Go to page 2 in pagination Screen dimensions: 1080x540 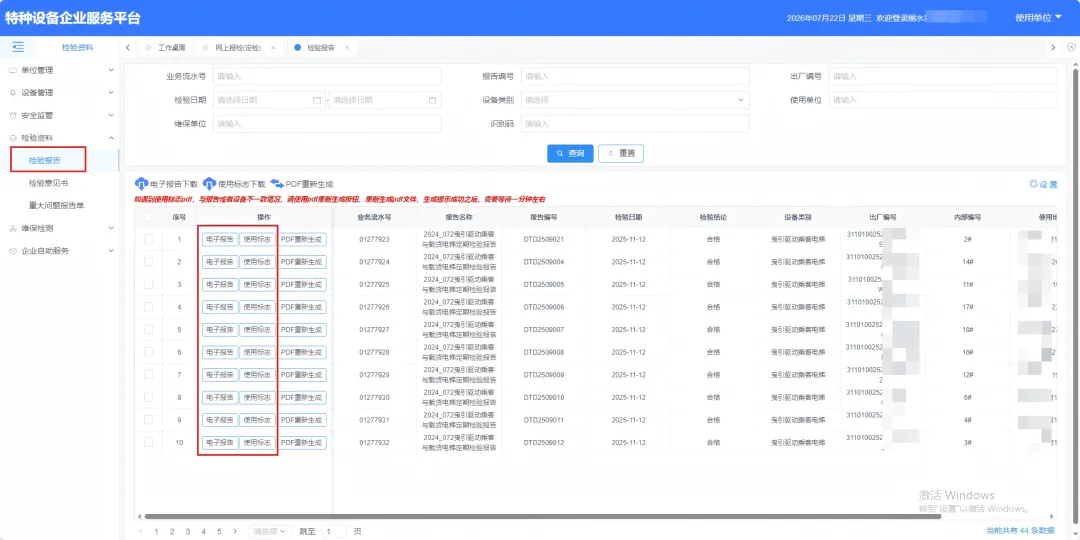click(172, 532)
